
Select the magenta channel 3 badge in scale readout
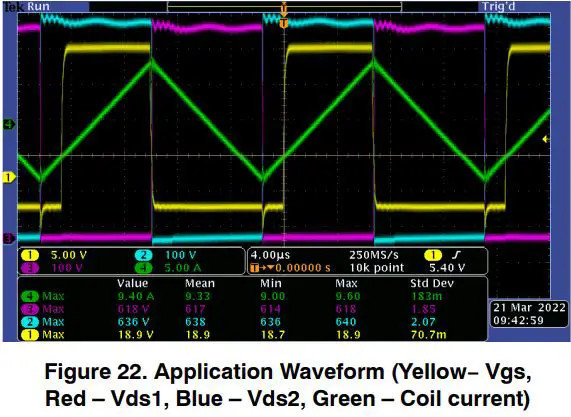point(30,268)
